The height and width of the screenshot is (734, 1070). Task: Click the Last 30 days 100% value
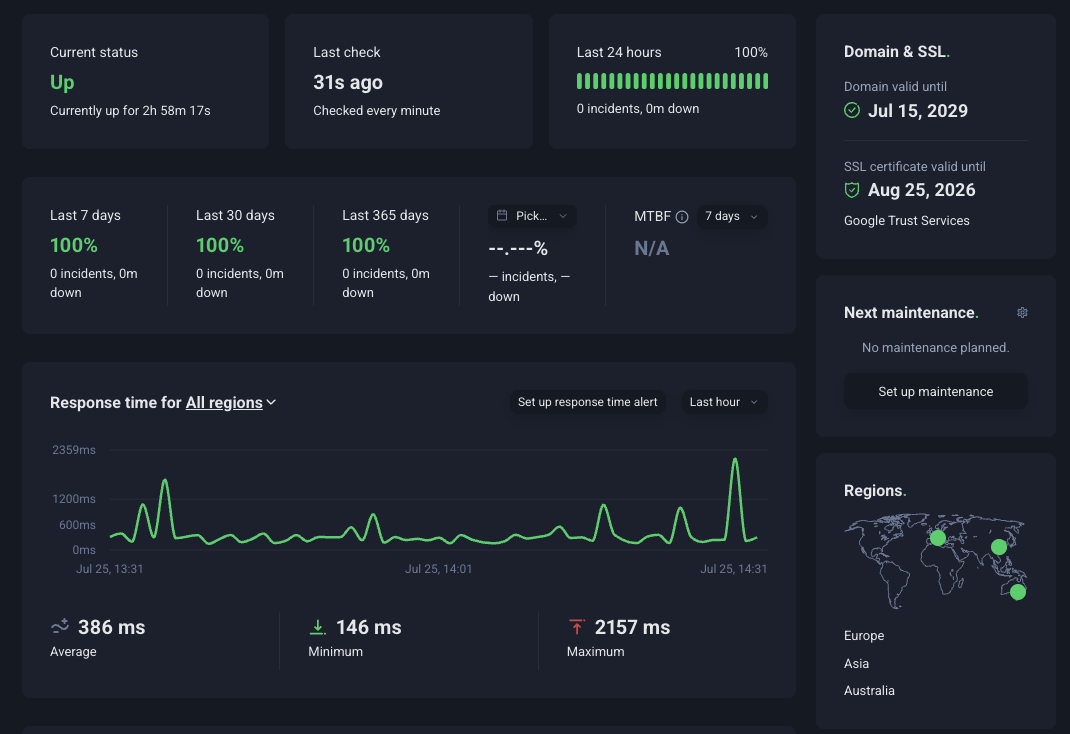click(220, 245)
